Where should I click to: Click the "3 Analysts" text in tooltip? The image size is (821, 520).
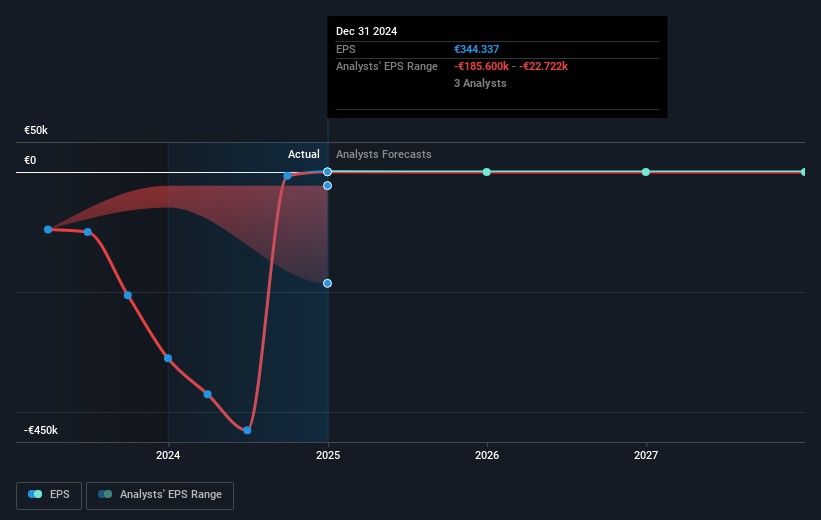(480, 84)
